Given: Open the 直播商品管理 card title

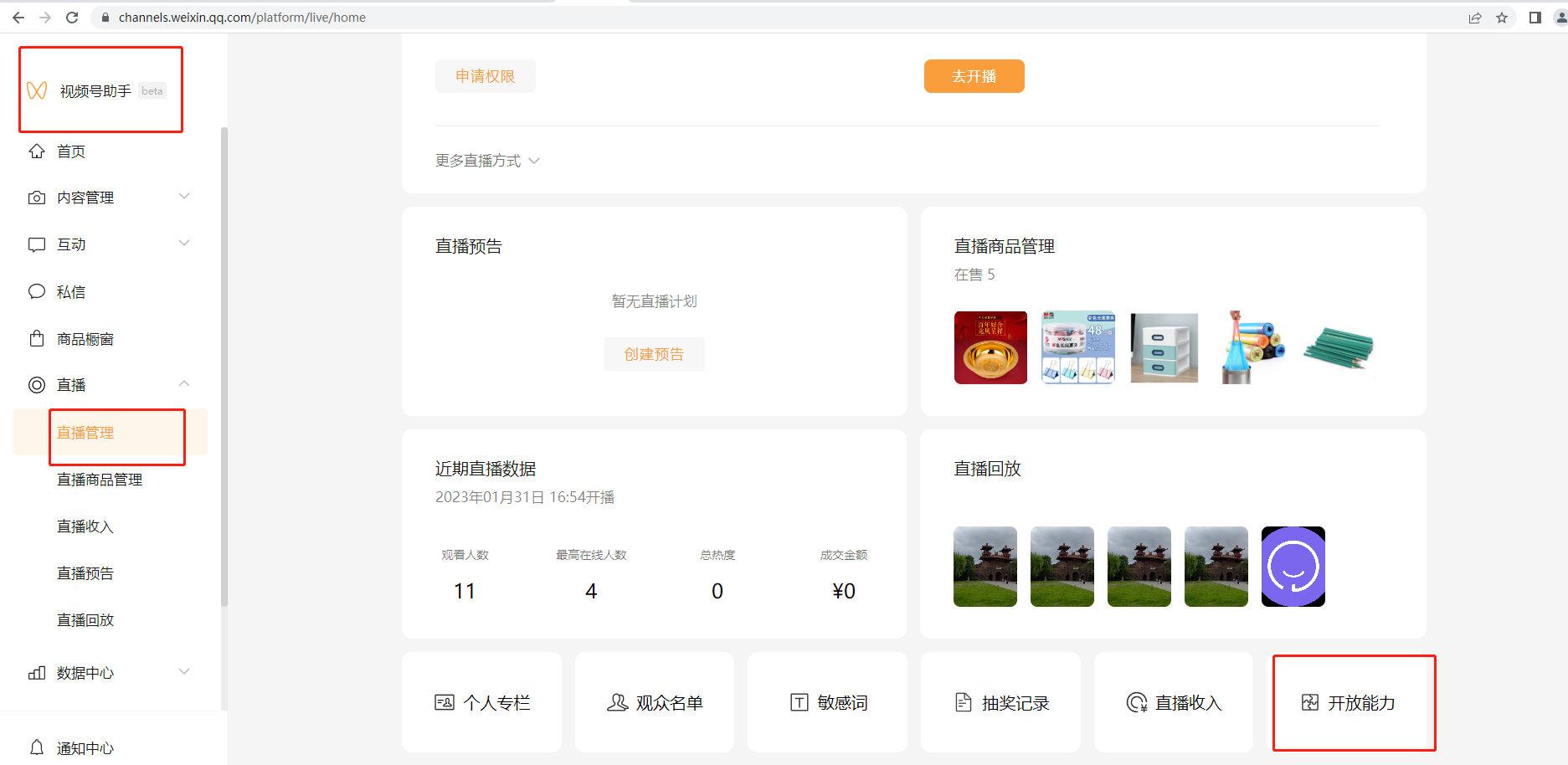Looking at the screenshot, I should [1005, 246].
